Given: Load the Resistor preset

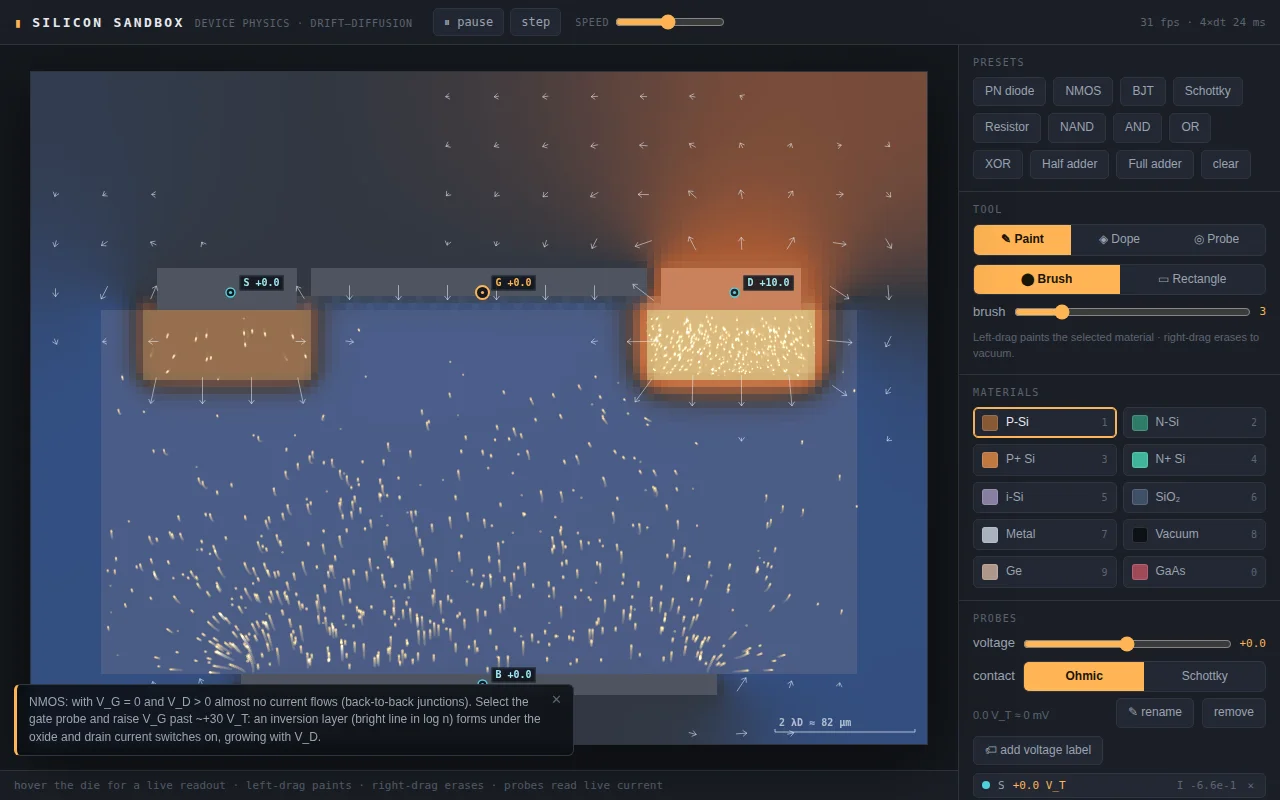Looking at the screenshot, I should (x=1007, y=127).
